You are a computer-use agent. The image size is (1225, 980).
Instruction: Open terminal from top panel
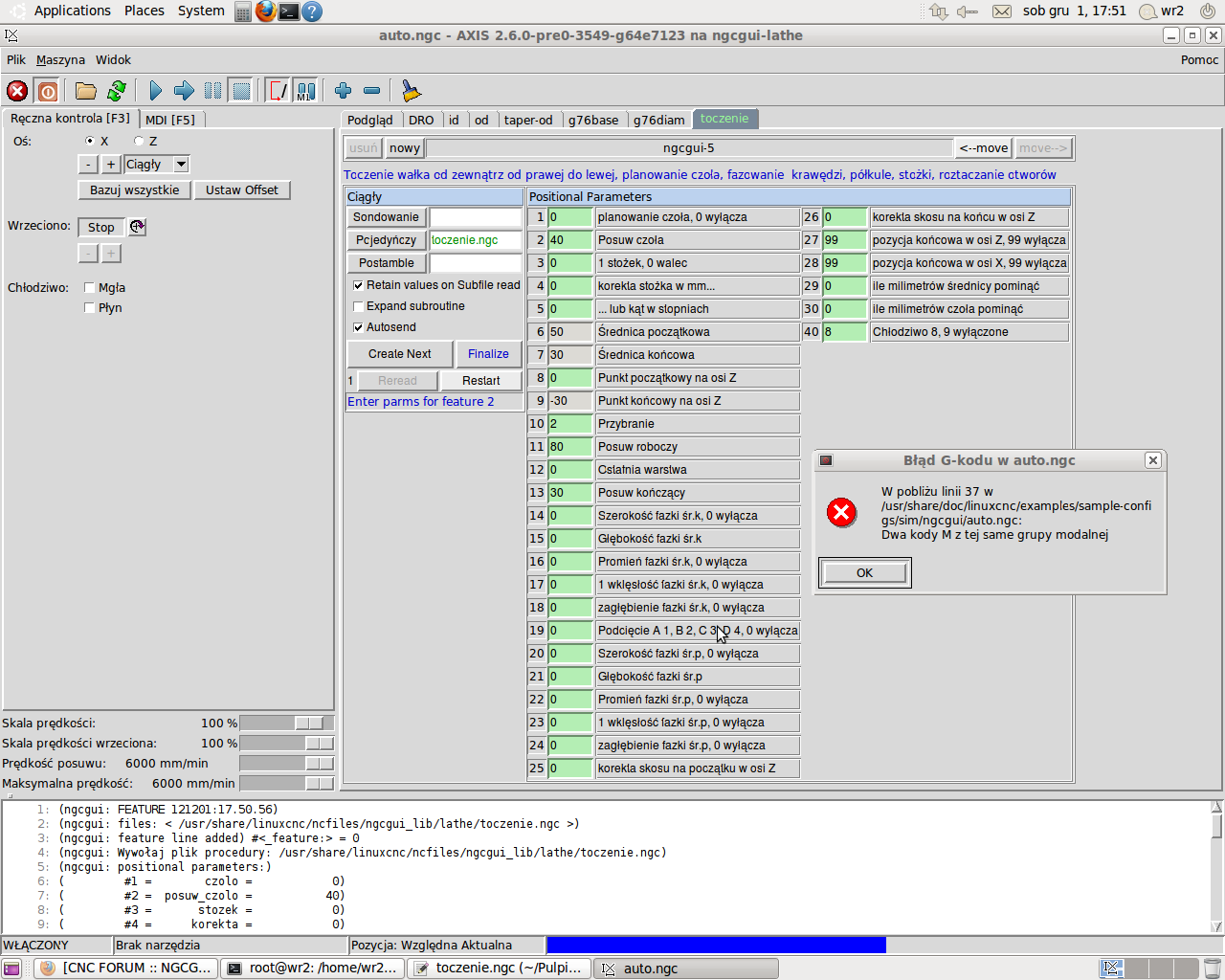[288, 11]
